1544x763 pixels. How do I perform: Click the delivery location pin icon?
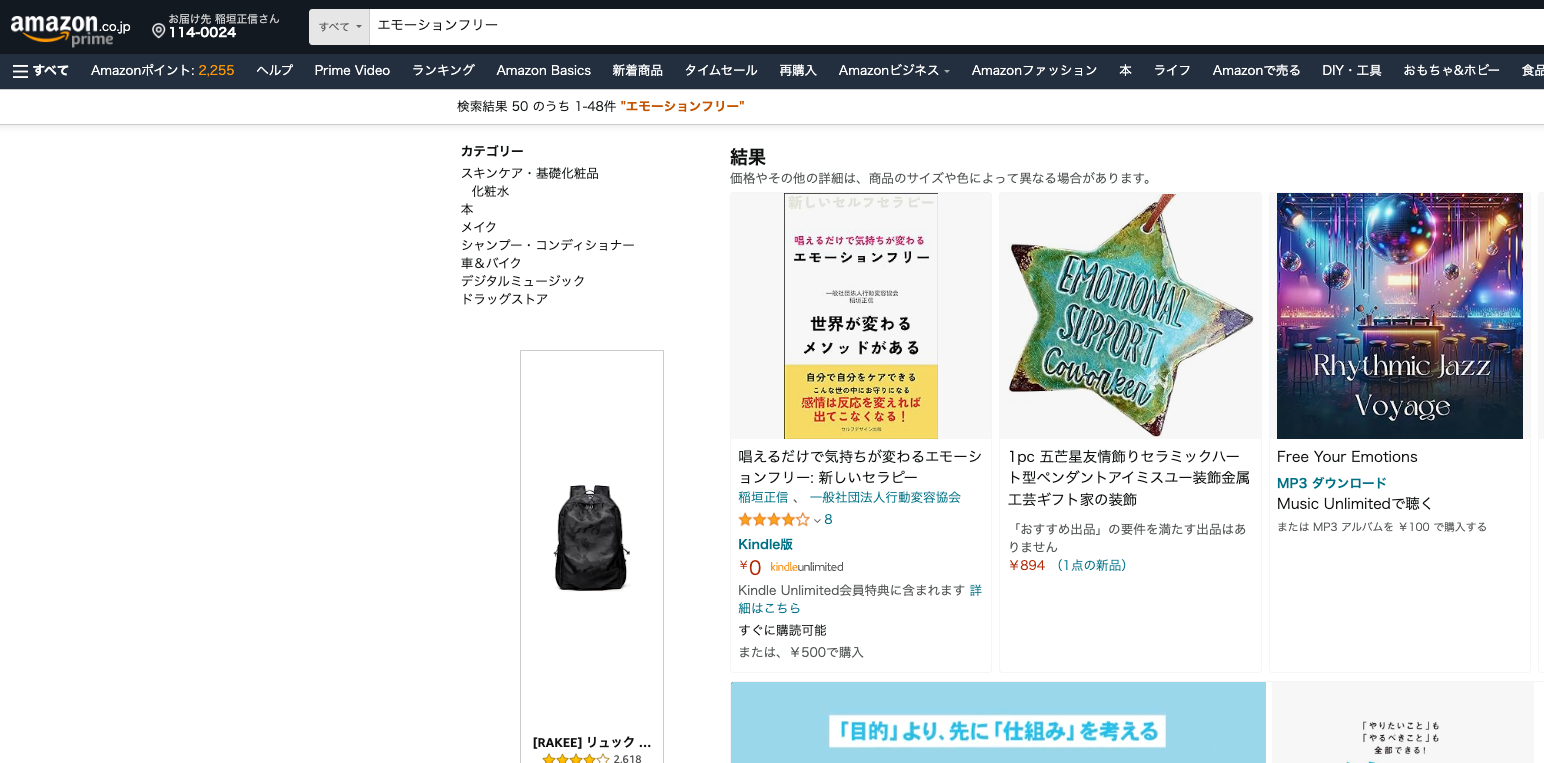[x=158, y=31]
